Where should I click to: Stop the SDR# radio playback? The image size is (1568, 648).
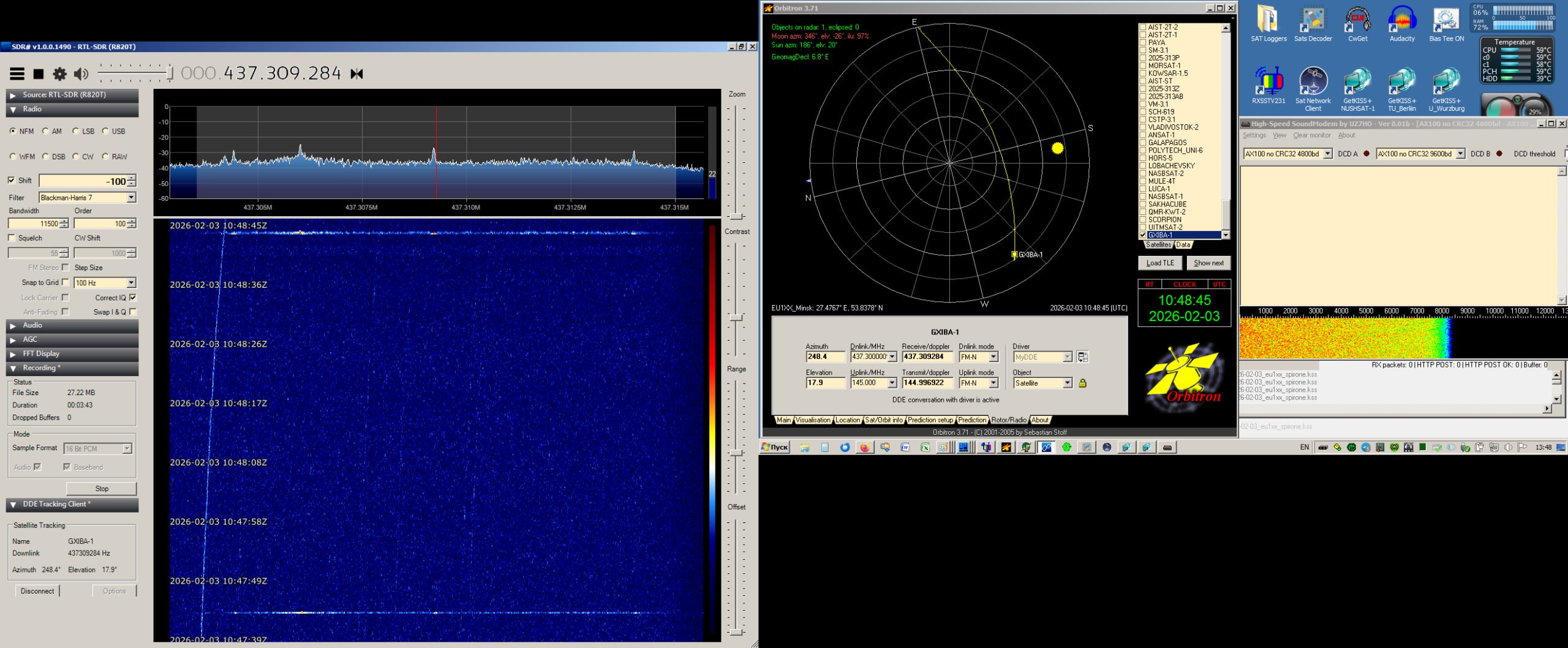click(x=39, y=74)
